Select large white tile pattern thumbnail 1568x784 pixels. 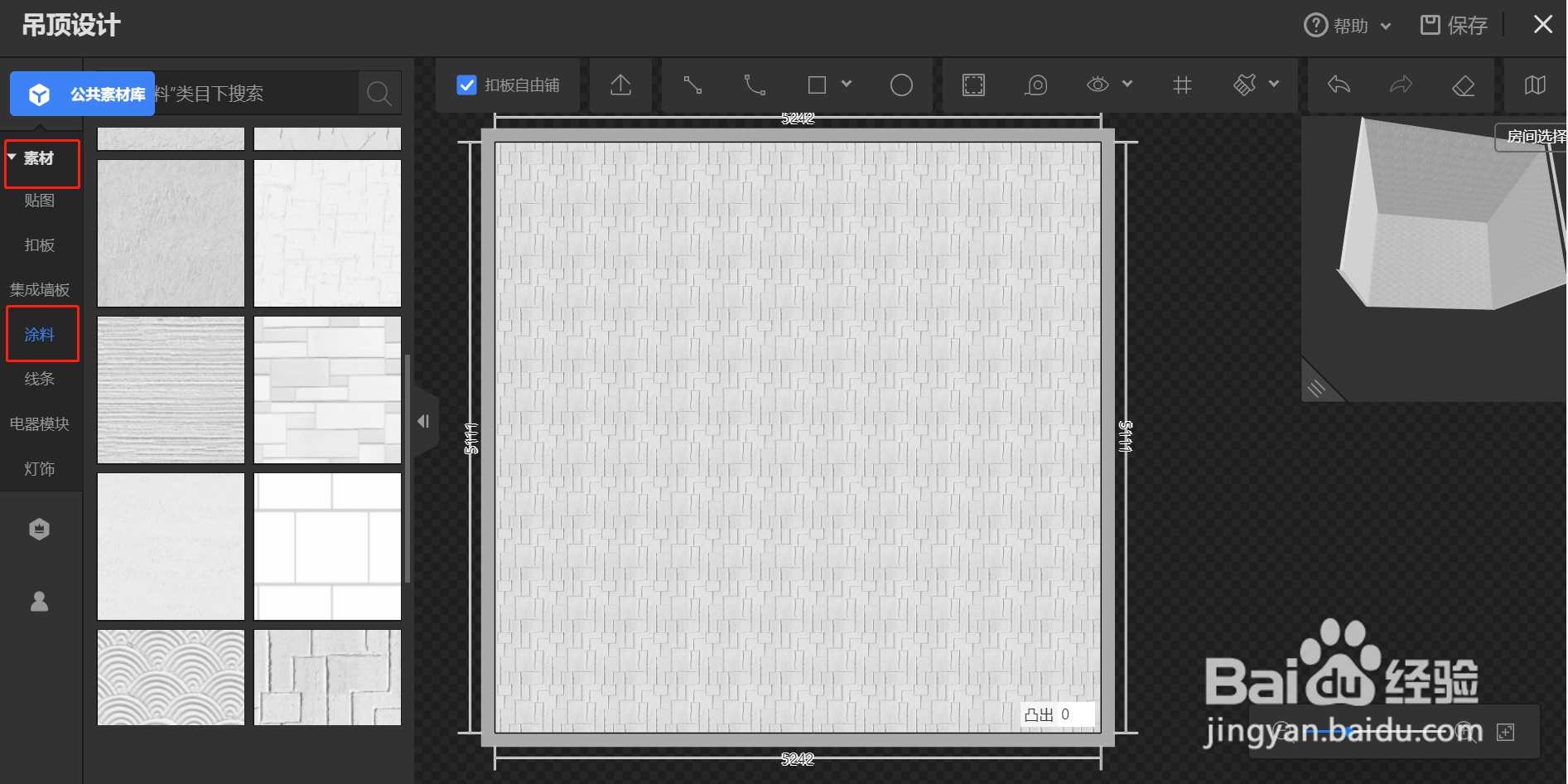(x=327, y=546)
